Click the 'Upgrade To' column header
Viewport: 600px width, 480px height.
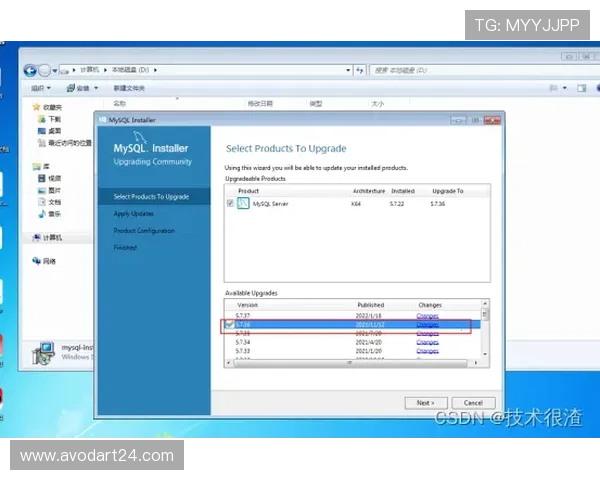448,191
